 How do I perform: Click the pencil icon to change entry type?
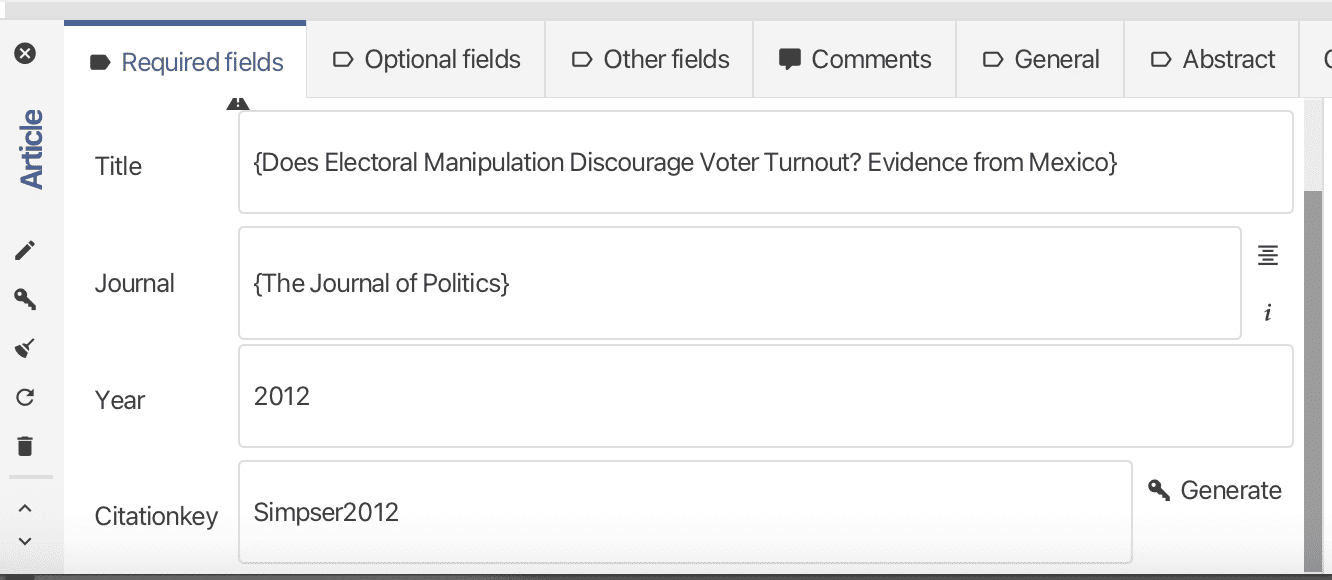point(26,250)
